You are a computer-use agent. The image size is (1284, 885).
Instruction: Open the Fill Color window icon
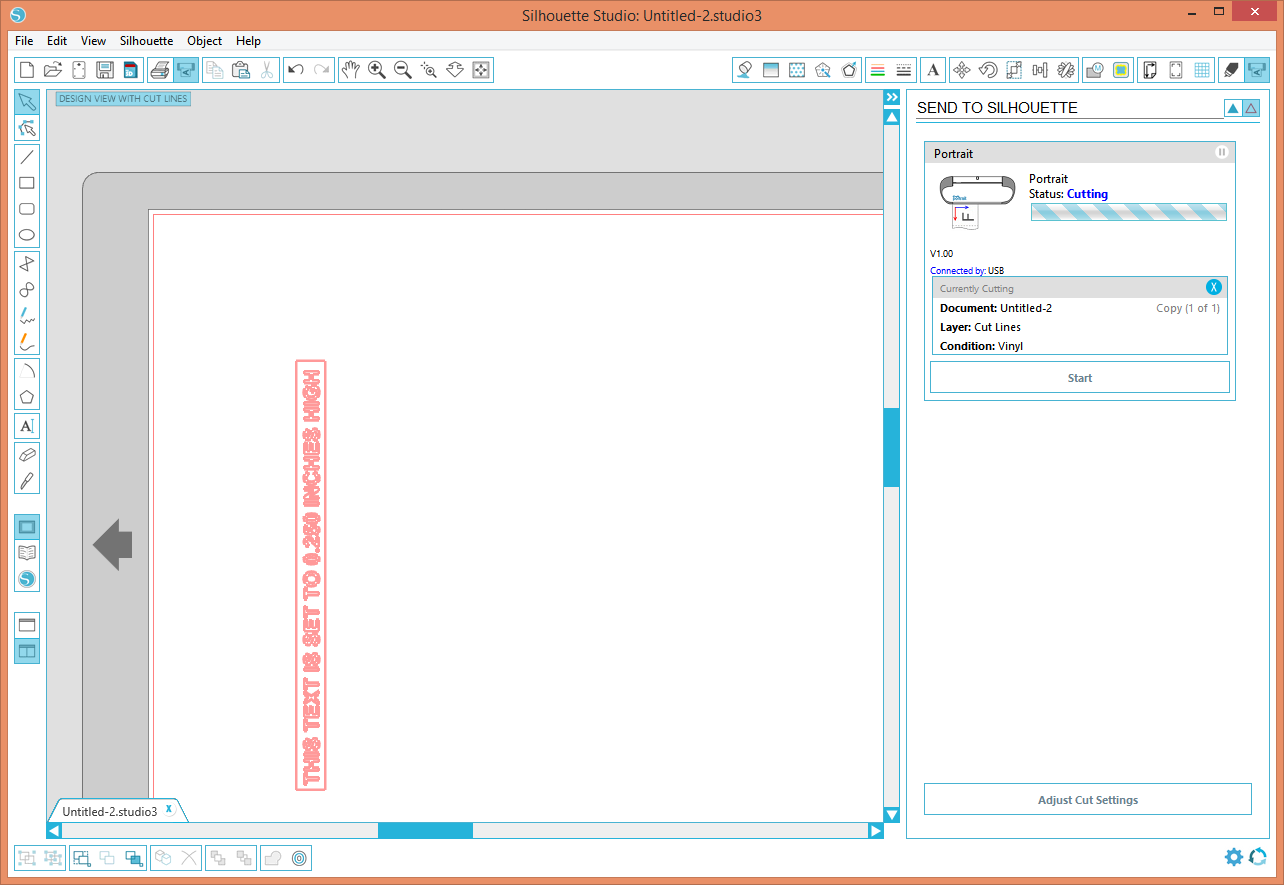click(745, 70)
